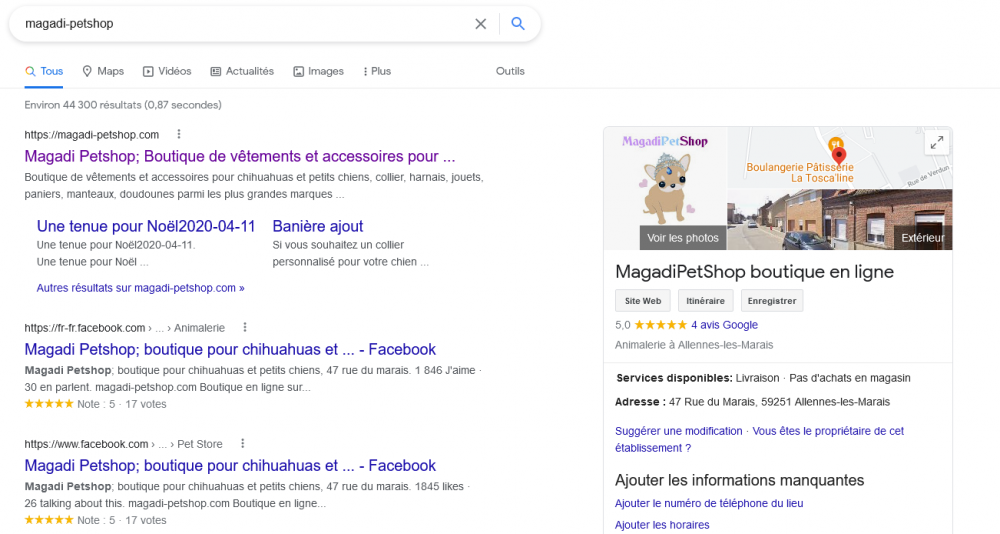Image resolution: width=1000 pixels, height=534 pixels.
Task: Switch to the Maps tab
Action: [103, 71]
